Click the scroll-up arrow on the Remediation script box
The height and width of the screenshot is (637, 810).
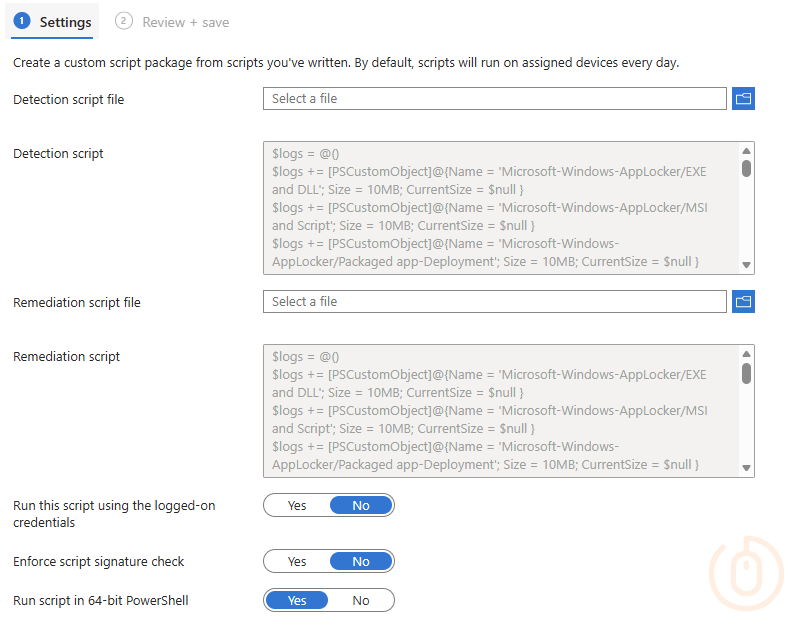tap(746, 355)
